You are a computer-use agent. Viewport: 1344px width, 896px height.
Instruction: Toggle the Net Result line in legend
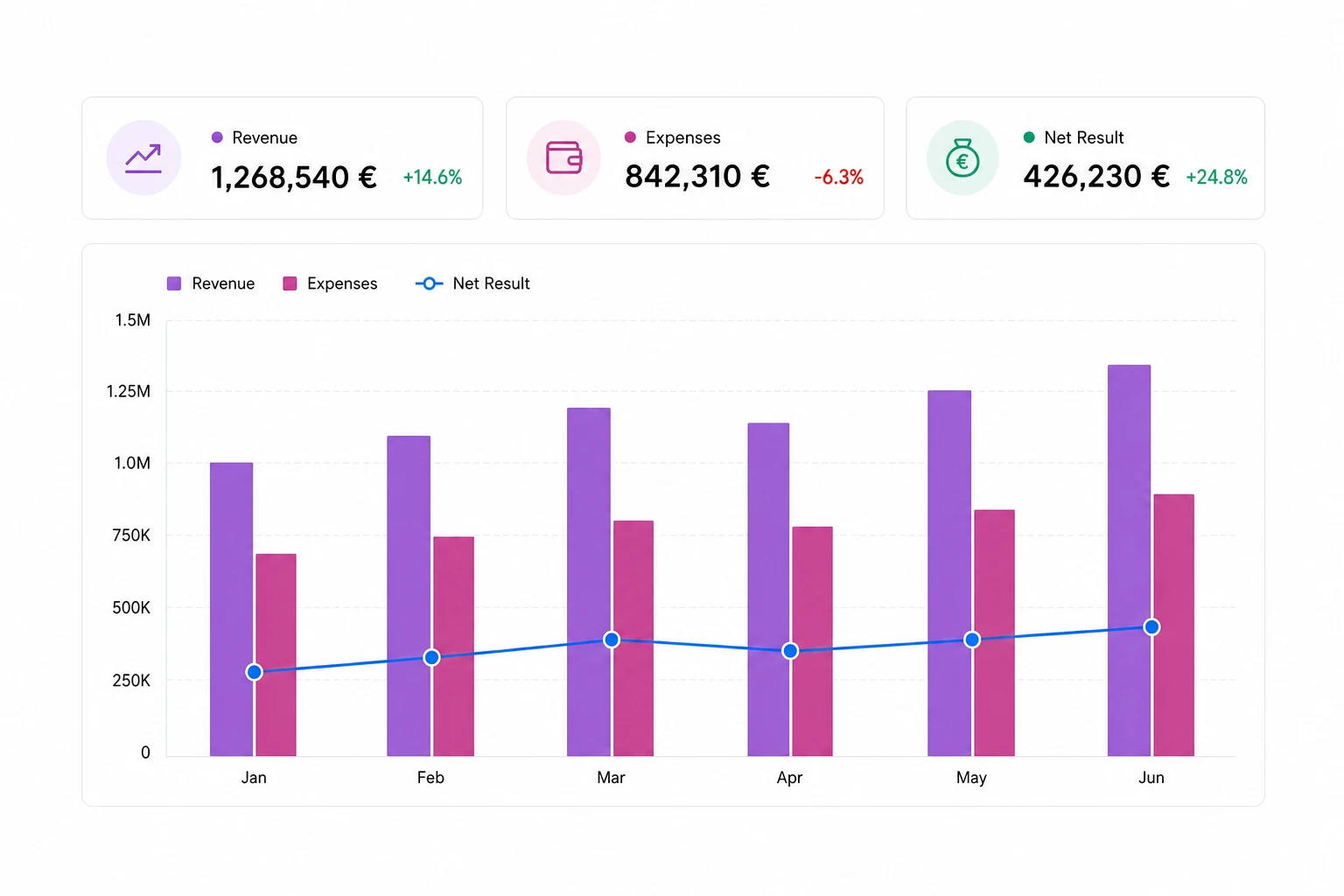coord(472,283)
